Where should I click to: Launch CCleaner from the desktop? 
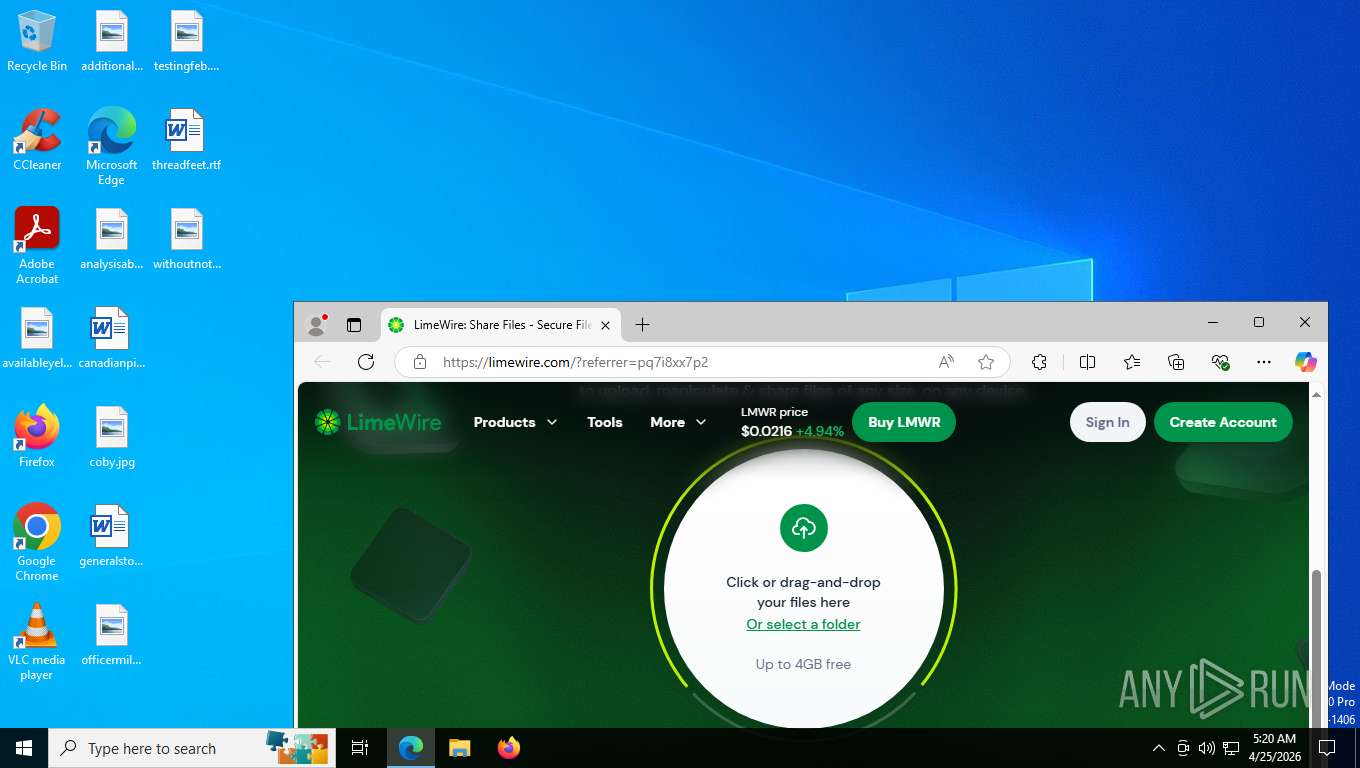37,140
